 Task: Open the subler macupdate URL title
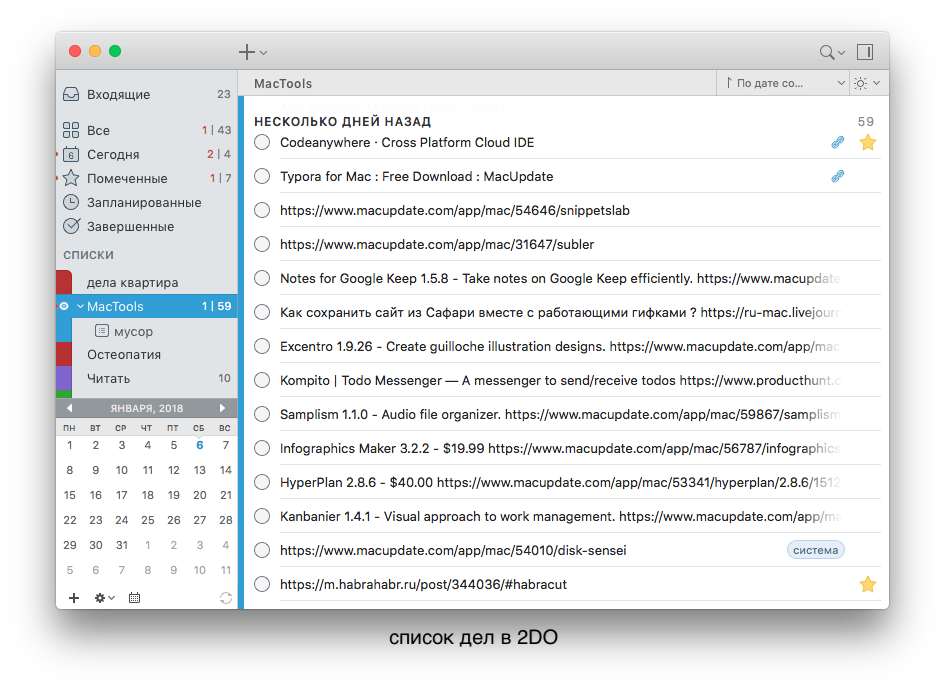pyautogui.click(x=437, y=244)
